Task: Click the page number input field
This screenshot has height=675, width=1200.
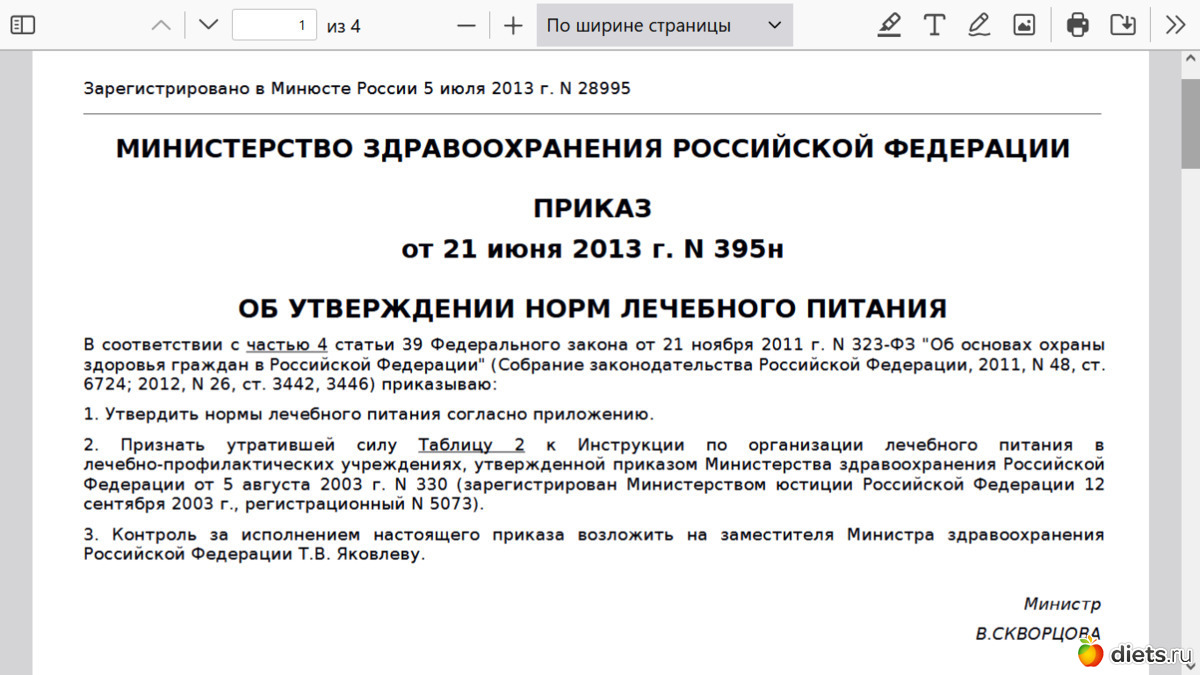Action: tap(274, 25)
